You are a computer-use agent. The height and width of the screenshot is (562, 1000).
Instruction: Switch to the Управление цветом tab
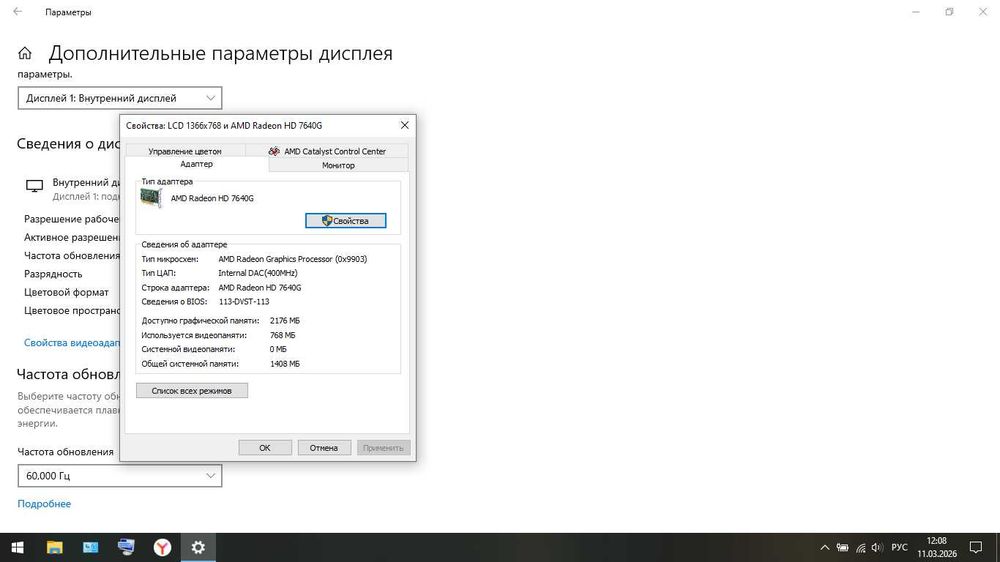pyautogui.click(x=185, y=151)
